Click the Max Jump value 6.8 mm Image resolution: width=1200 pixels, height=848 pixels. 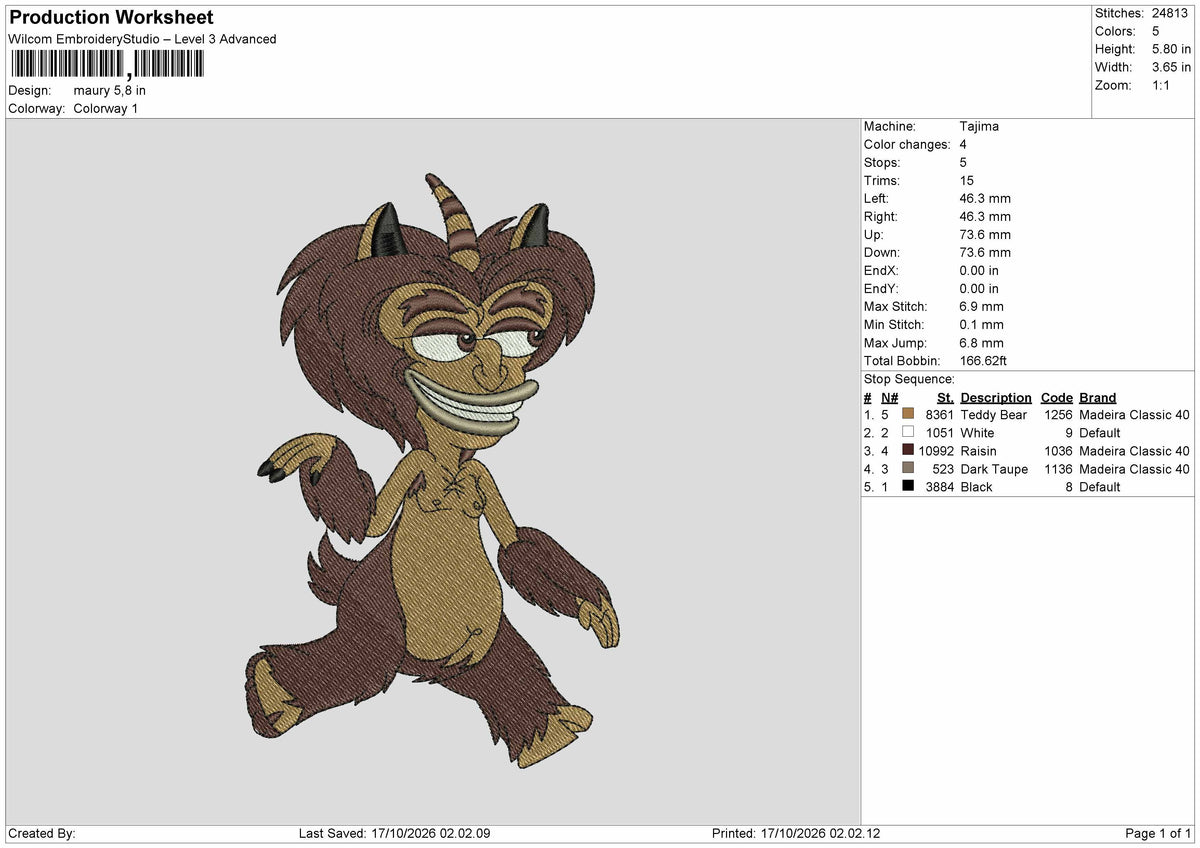[x=981, y=342]
